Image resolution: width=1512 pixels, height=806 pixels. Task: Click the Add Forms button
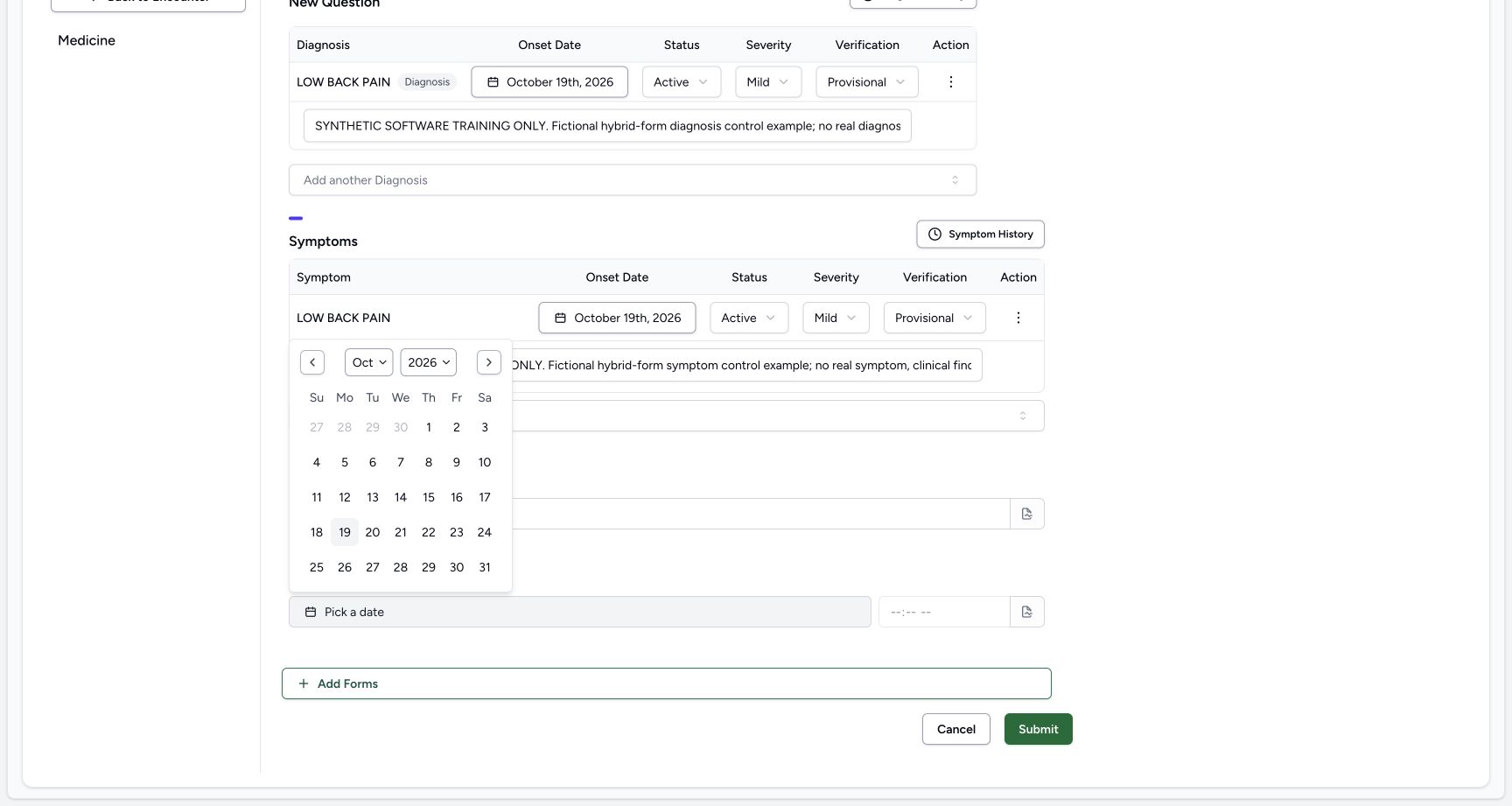pos(667,683)
